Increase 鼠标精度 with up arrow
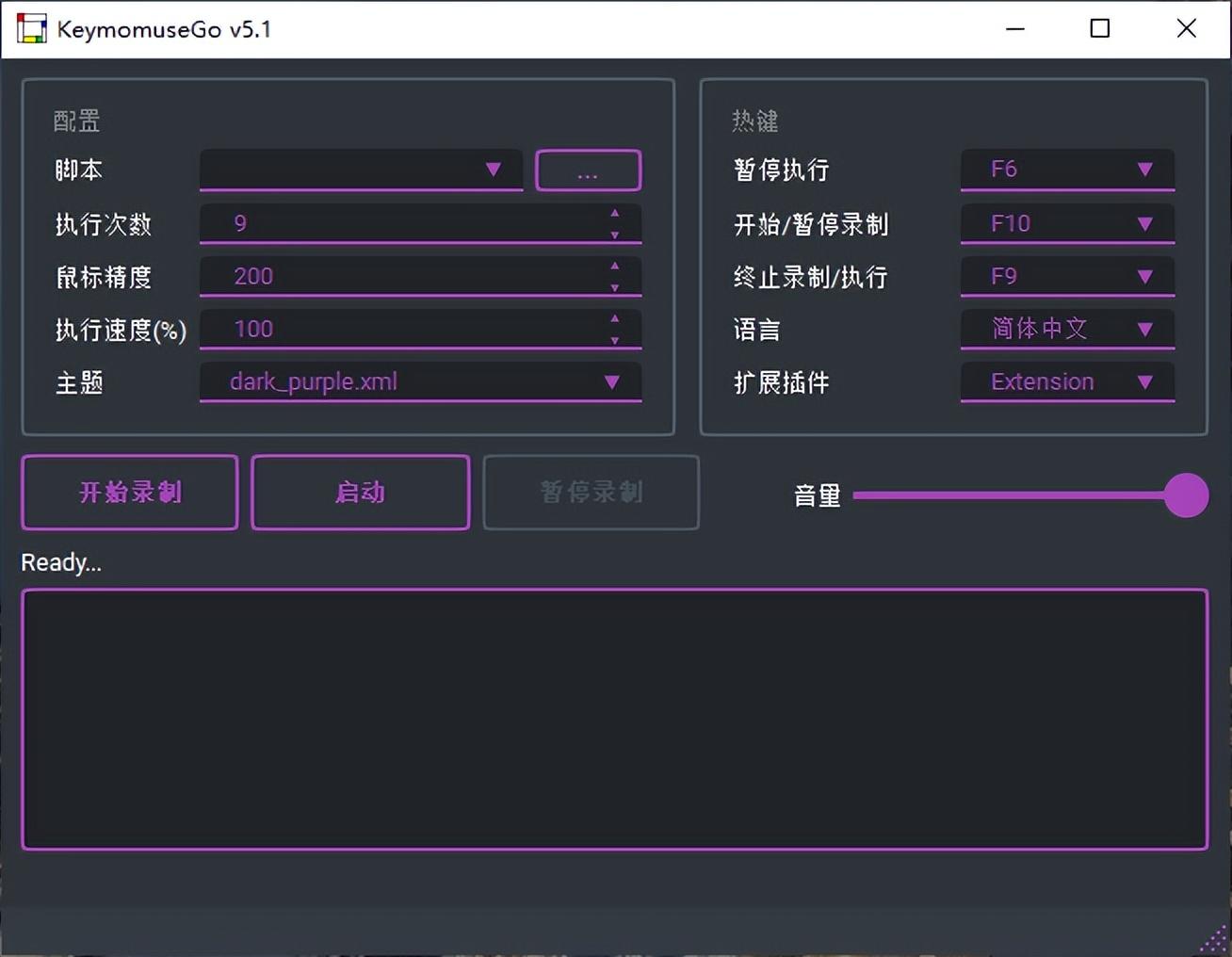This screenshot has height=957, width=1232. point(614,266)
